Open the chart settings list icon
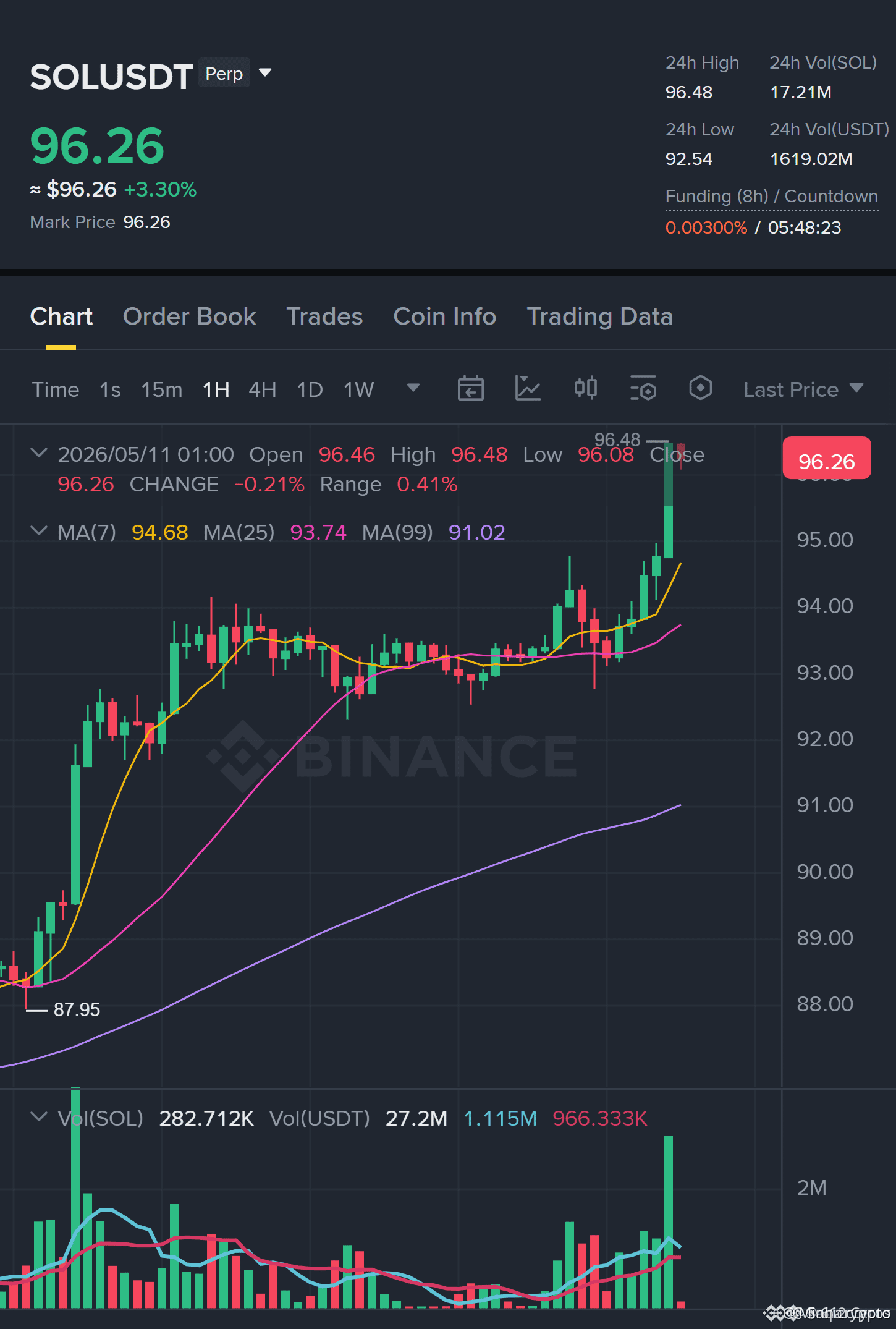This screenshot has height=1329, width=896. point(643,389)
